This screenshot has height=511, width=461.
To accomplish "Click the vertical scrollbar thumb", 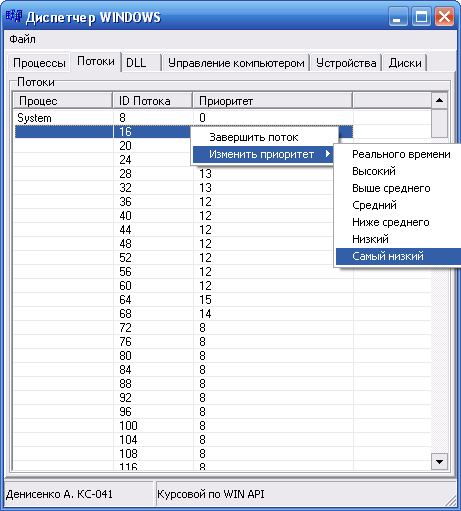I will tap(439, 123).
